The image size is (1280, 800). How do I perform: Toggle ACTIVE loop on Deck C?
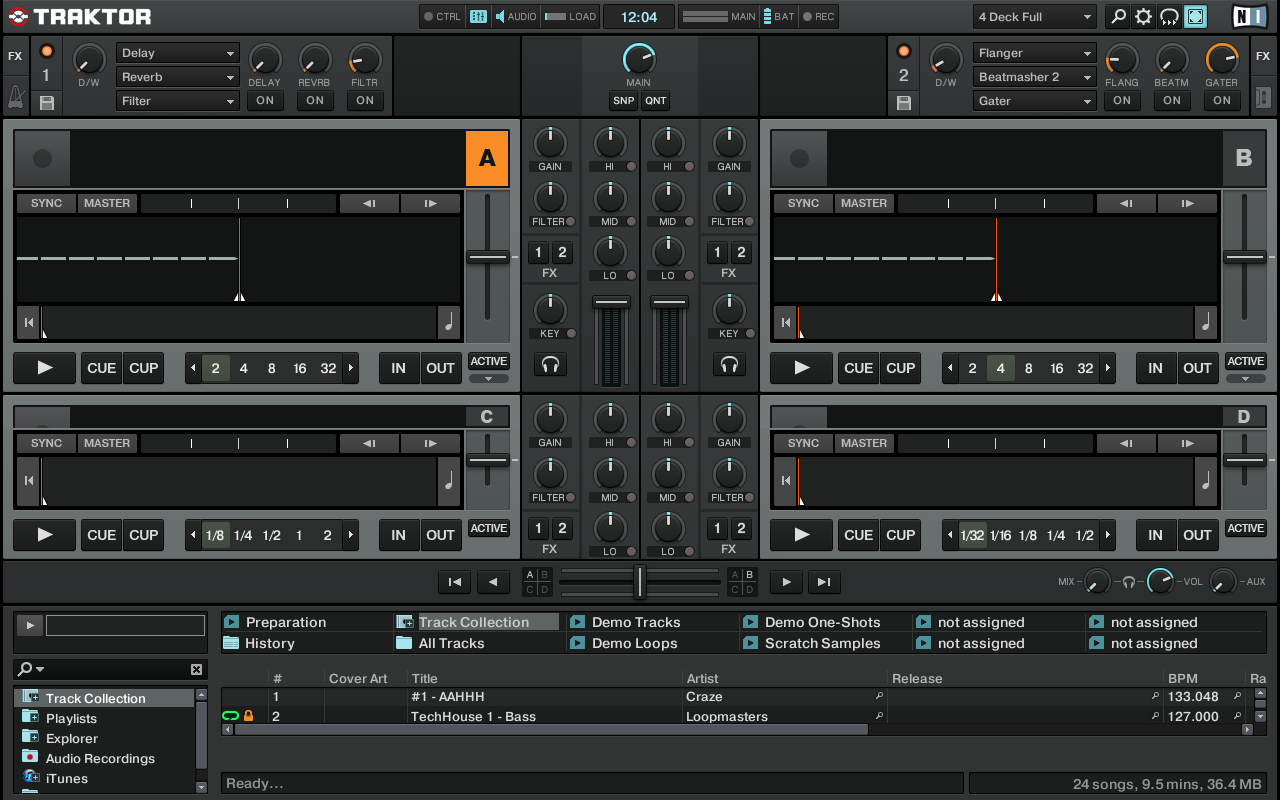click(x=489, y=528)
